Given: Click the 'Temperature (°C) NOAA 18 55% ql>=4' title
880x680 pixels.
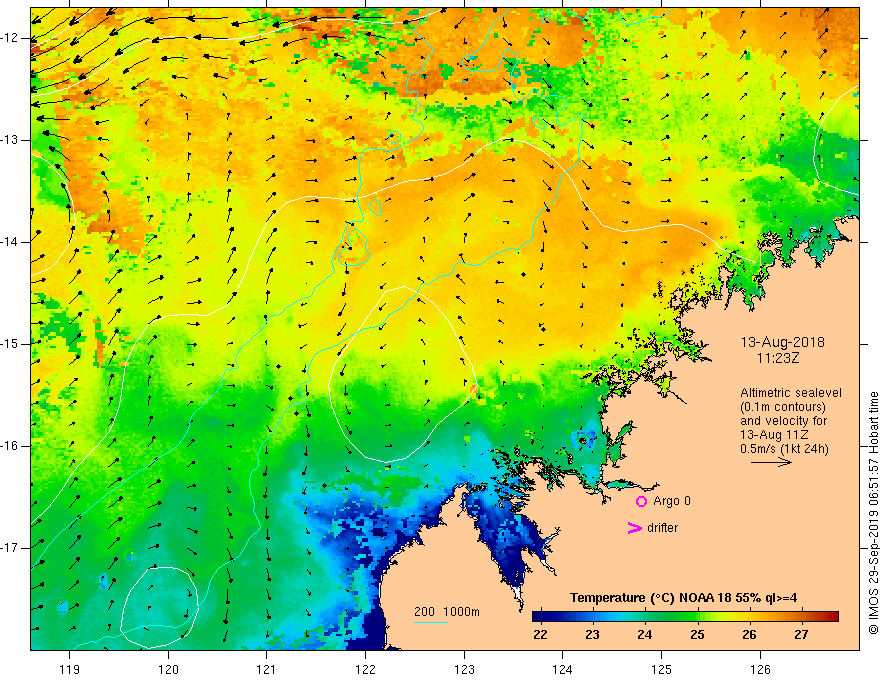Looking at the screenshot, I should [684, 598].
